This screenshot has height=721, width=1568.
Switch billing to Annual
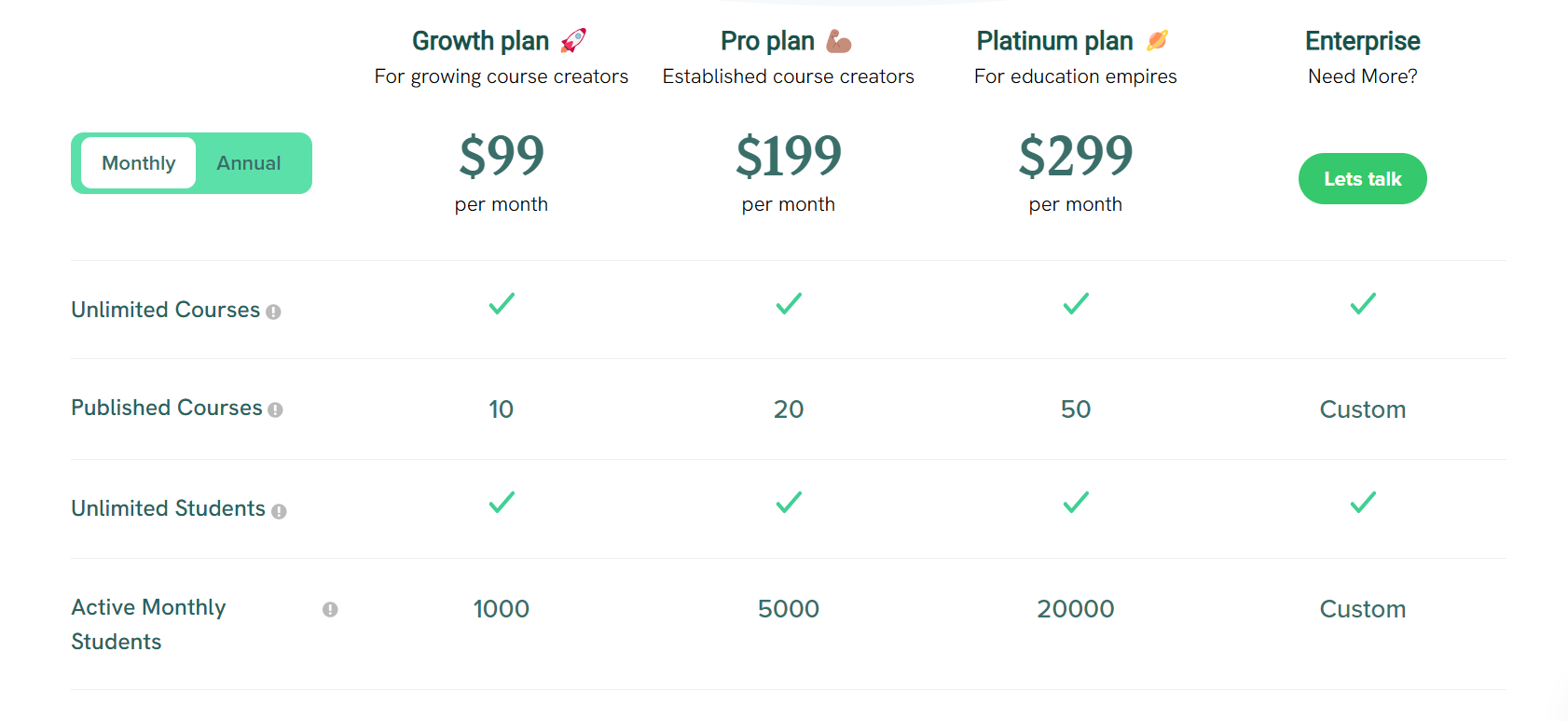(x=248, y=162)
